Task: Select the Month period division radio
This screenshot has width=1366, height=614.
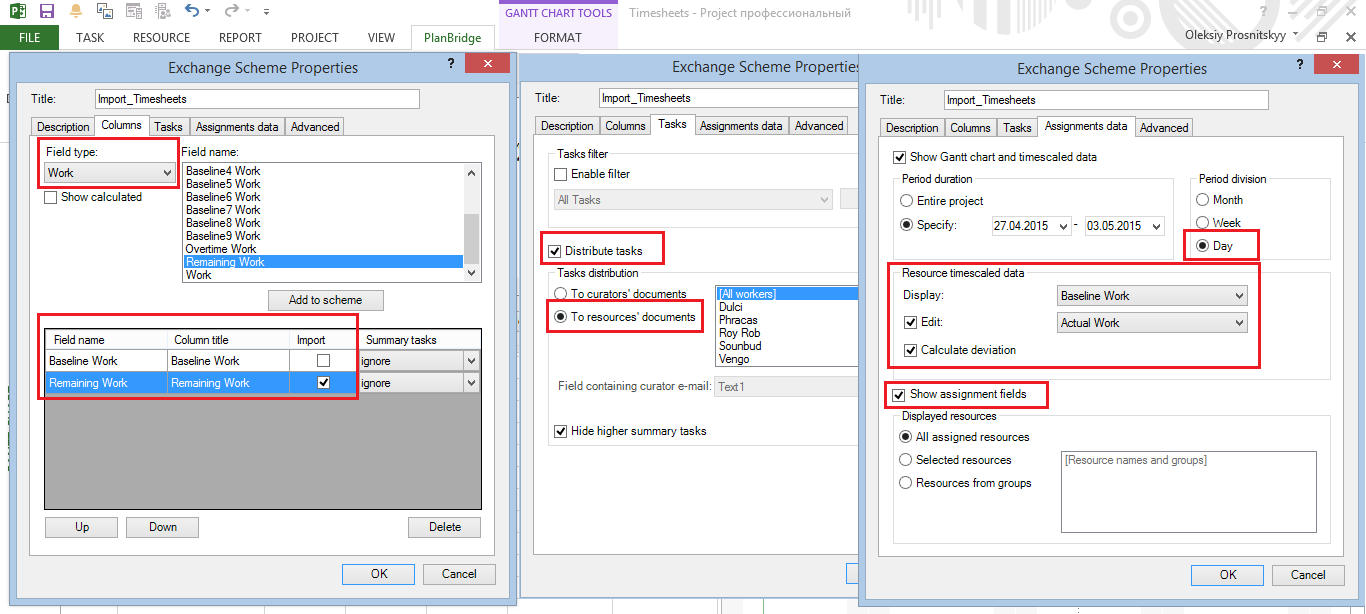Action: [1204, 200]
